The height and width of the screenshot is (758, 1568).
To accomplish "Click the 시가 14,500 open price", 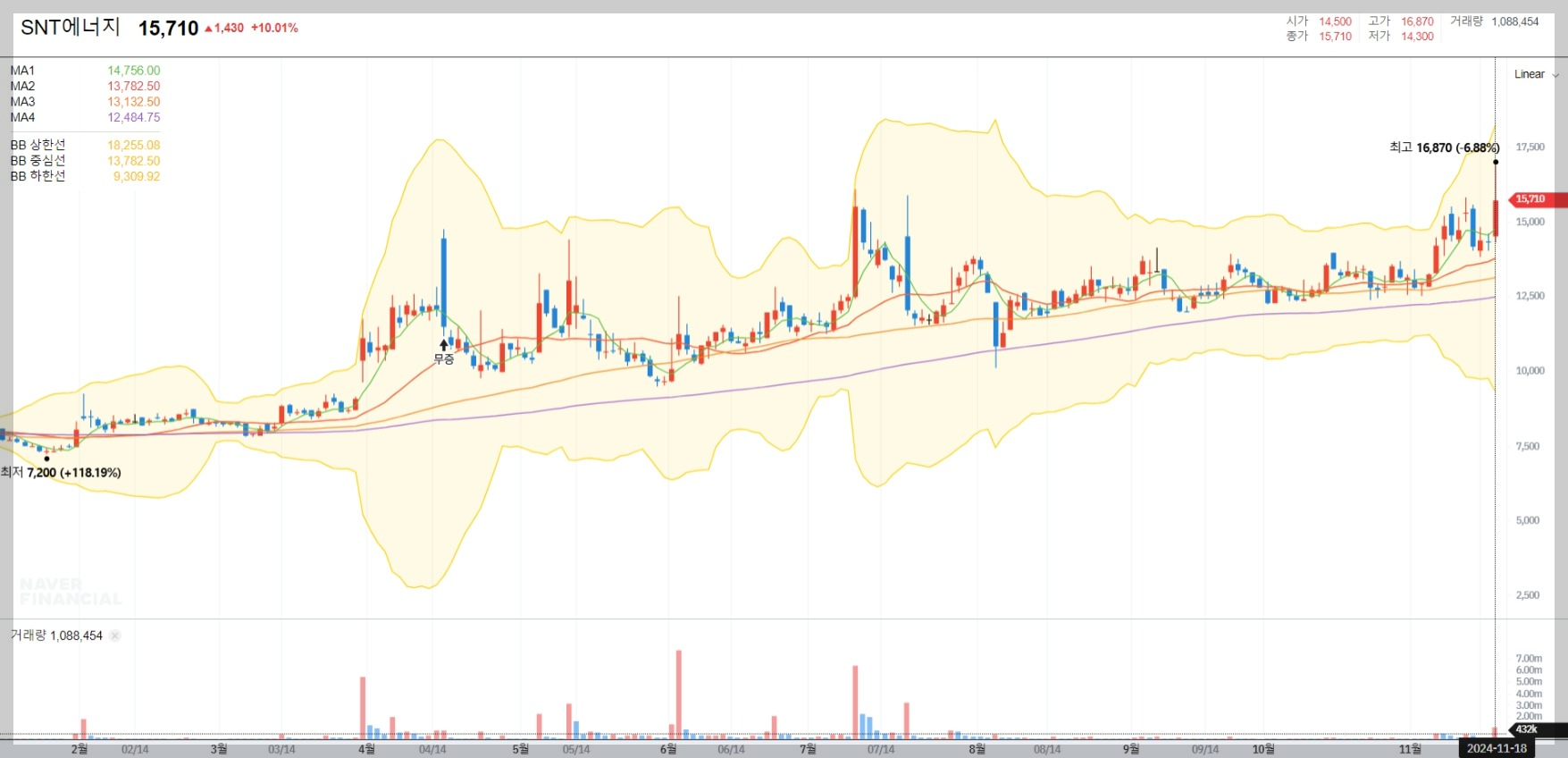I will pyautogui.click(x=1336, y=21).
